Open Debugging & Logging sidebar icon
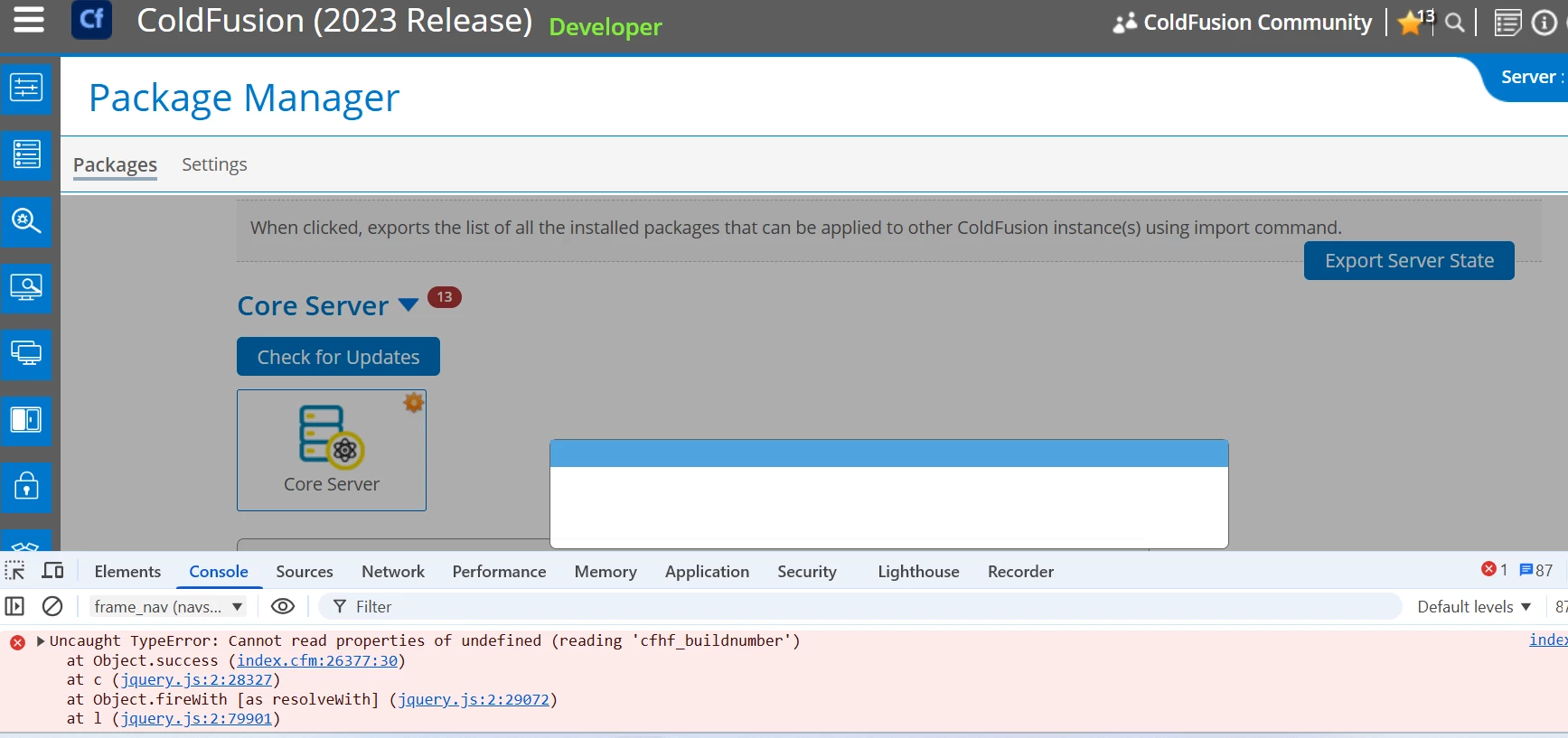This screenshot has height=738, width=1568. (26, 220)
